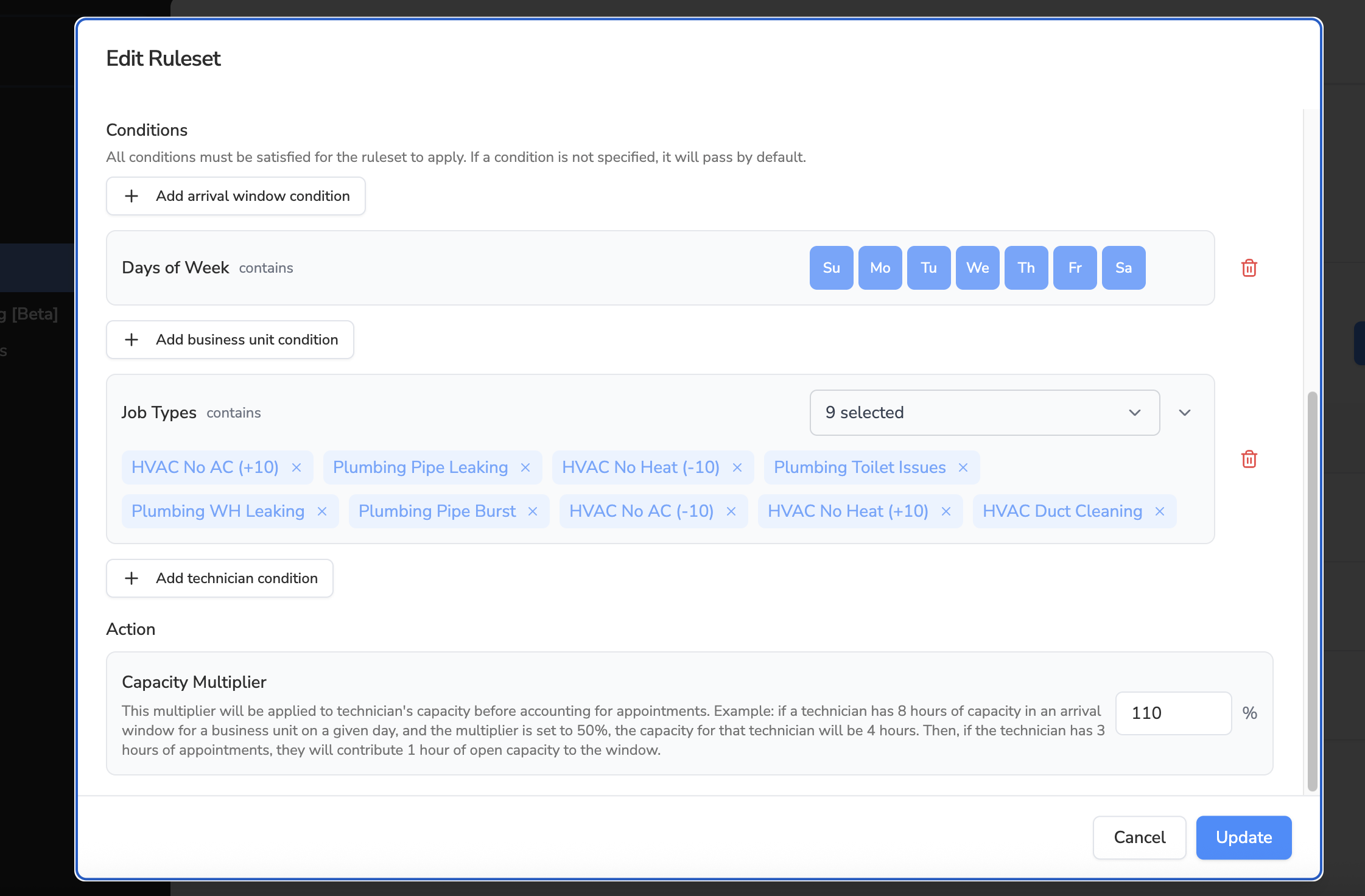The width and height of the screenshot is (1365, 896).
Task: Delete the Job Types condition
Action: click(x=1249, y=459)
